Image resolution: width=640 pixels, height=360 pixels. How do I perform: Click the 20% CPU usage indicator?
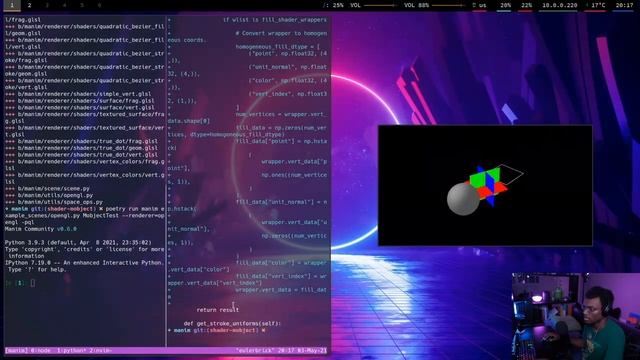505,5
